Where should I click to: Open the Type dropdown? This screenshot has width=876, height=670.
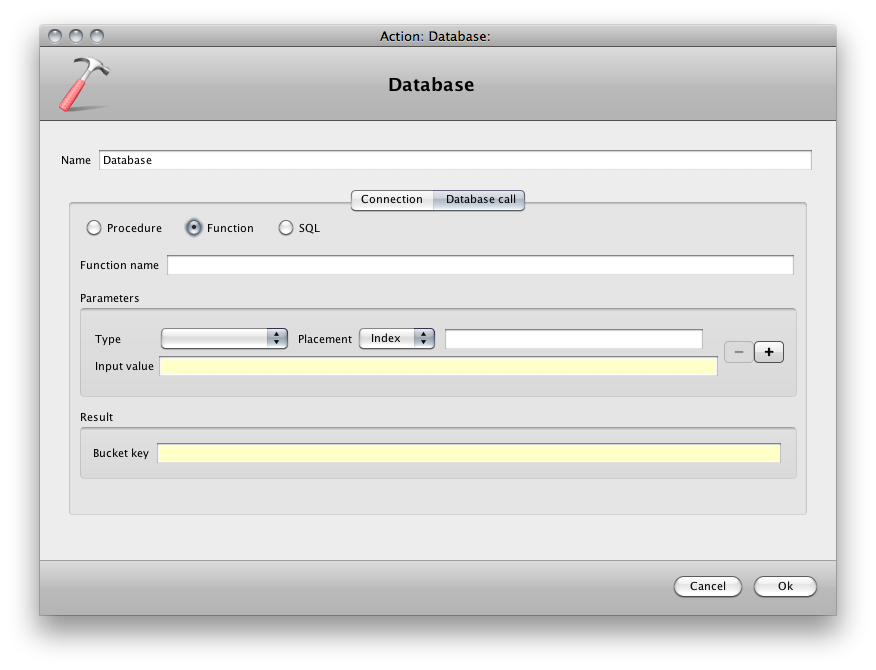pos(224,339)
